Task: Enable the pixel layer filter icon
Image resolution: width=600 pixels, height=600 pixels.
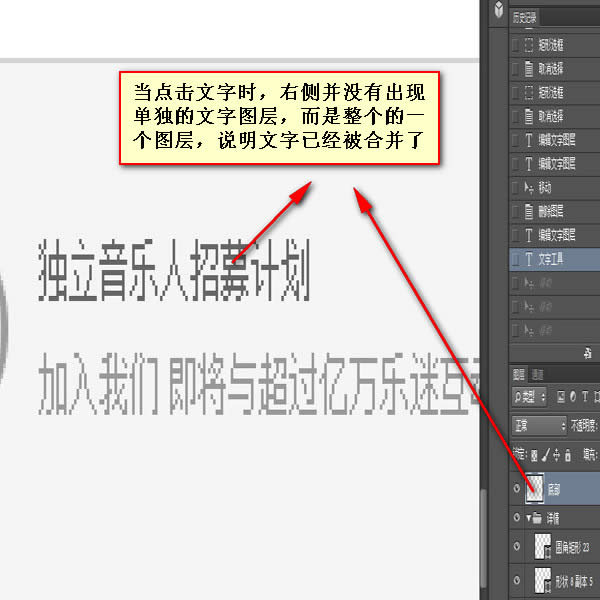Action: point(561,397)
